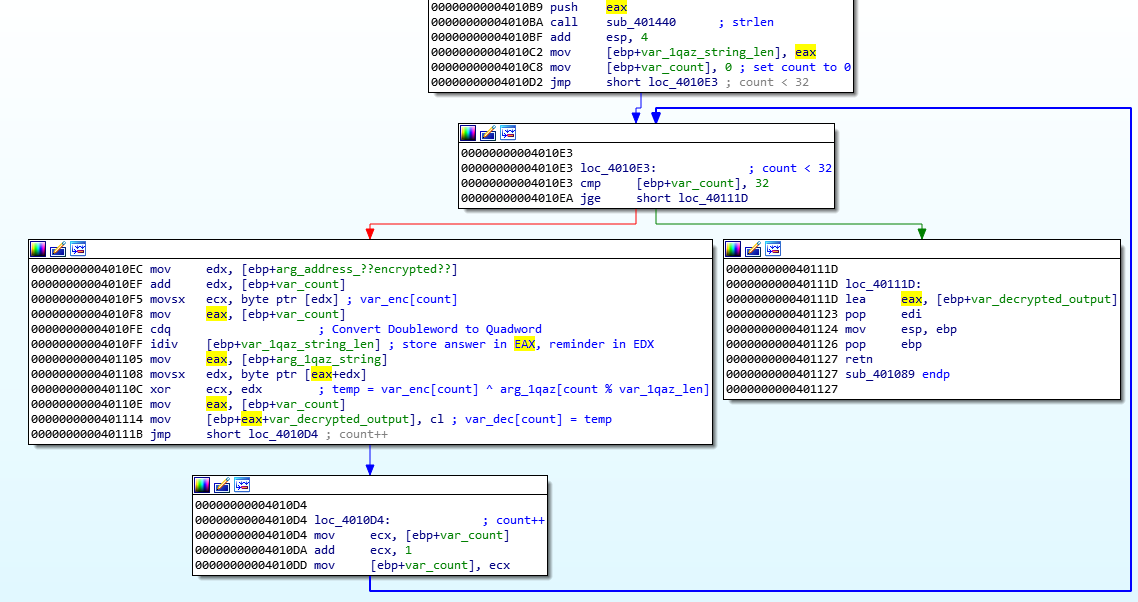
Task: Click the pencil icon on the 4010EC xor block
Action: pyautogui.click(x=58, y=249)
